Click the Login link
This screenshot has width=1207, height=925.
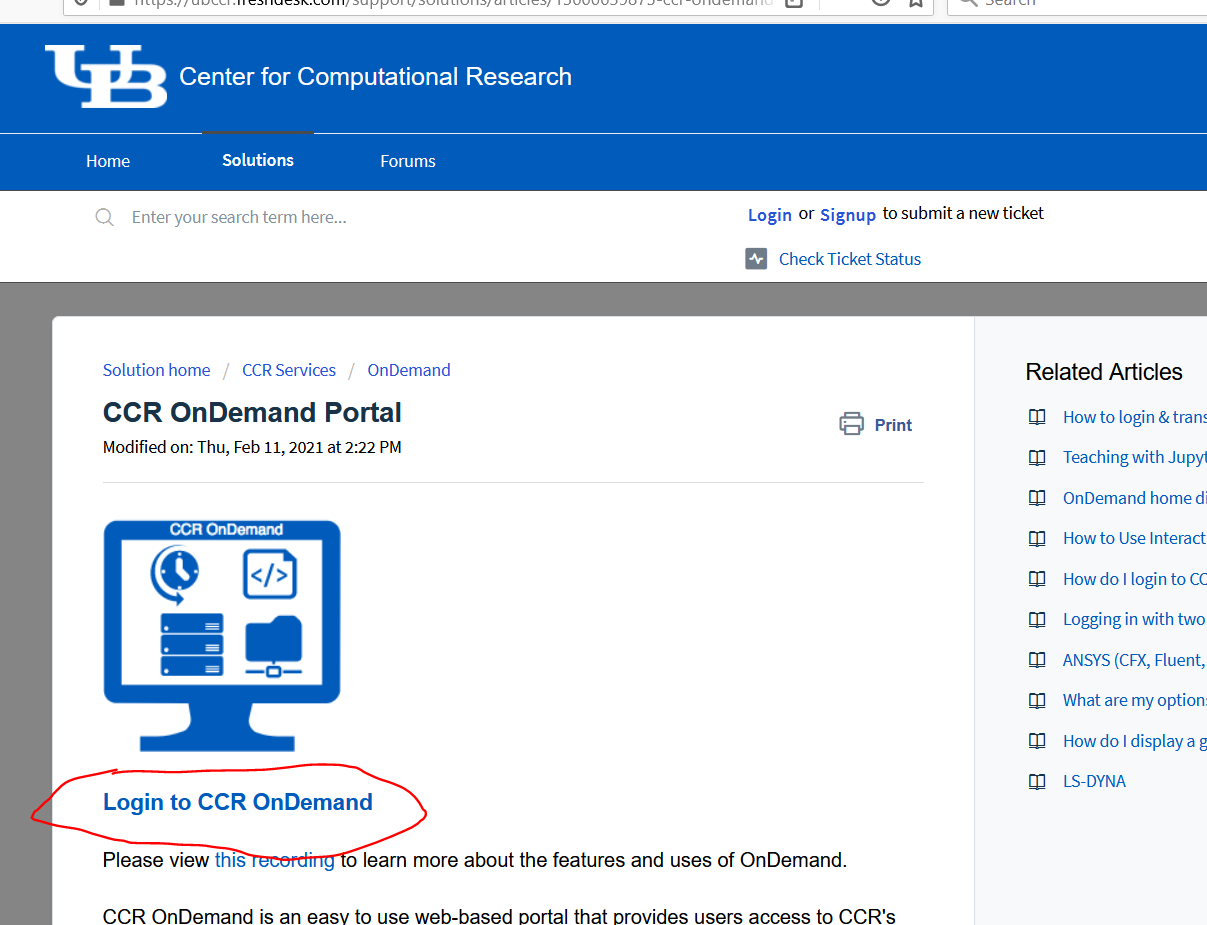pyautogui.click(x=769, y=214)
